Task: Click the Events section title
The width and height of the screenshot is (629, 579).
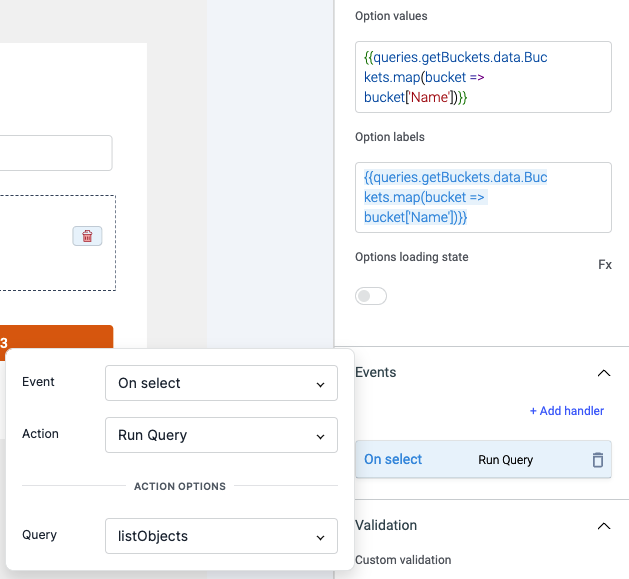Action: point(376,372)
